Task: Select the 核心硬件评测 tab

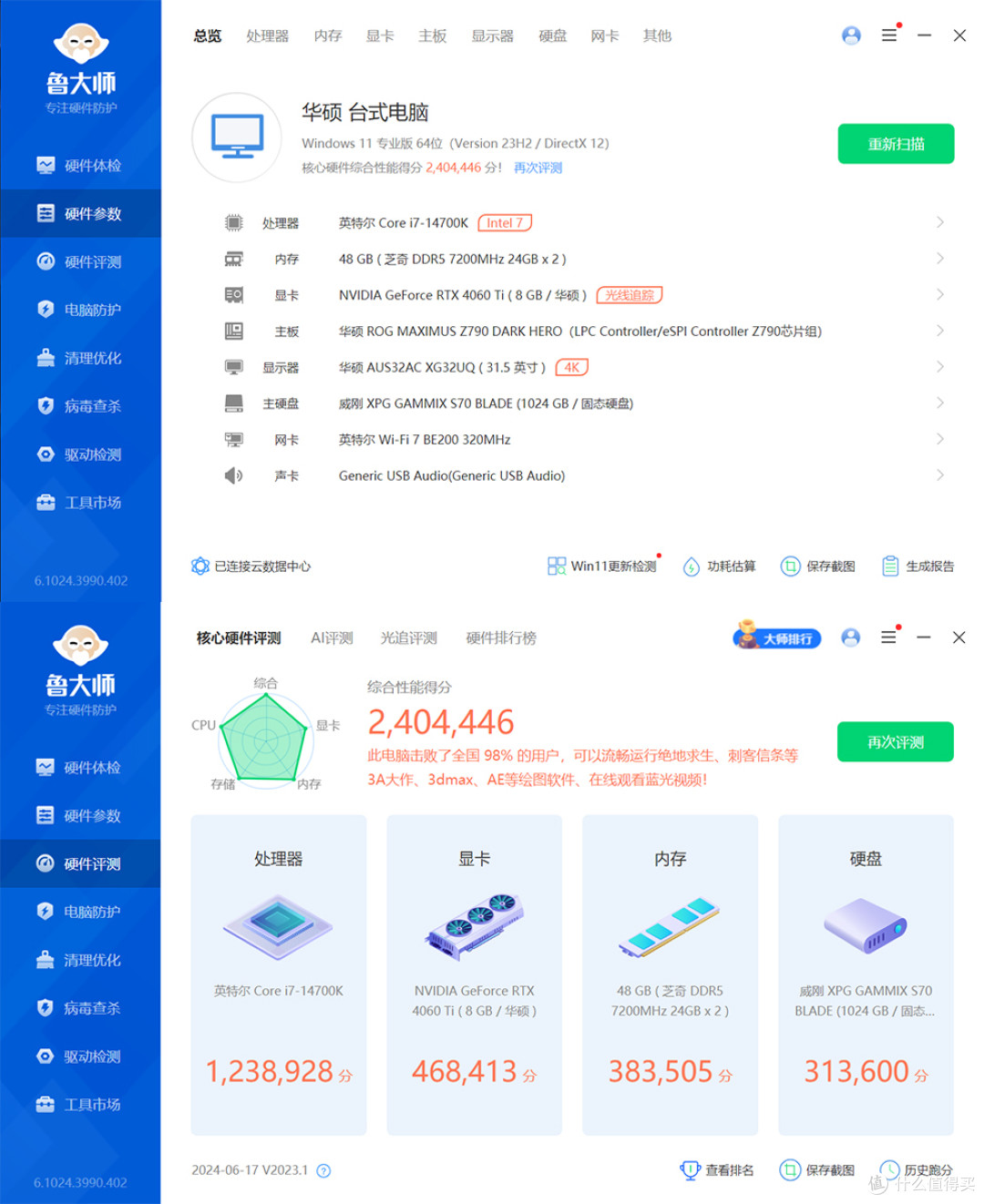Action: pyautogui.click(x=239, y=638)
